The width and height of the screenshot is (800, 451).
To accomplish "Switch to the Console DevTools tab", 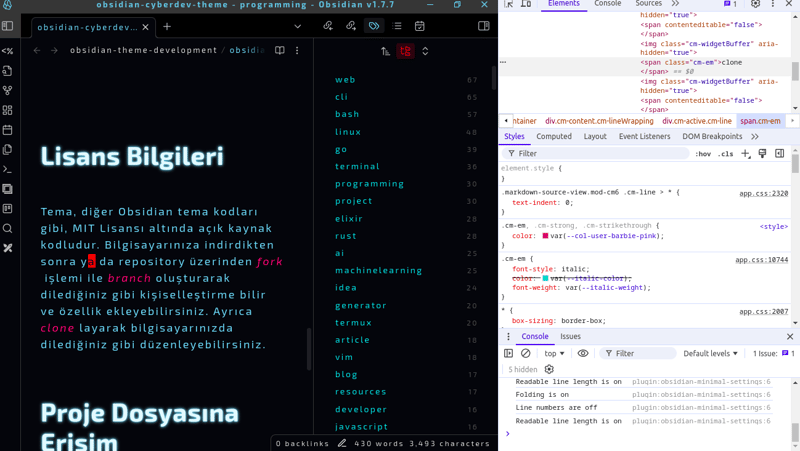I will tap(608, 4).
